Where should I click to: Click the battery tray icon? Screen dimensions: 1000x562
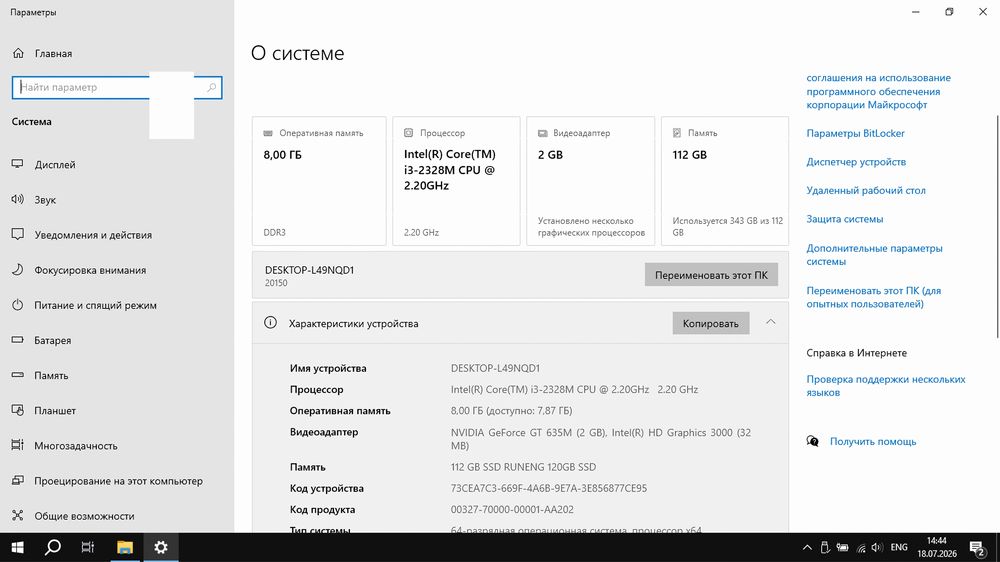842,547
